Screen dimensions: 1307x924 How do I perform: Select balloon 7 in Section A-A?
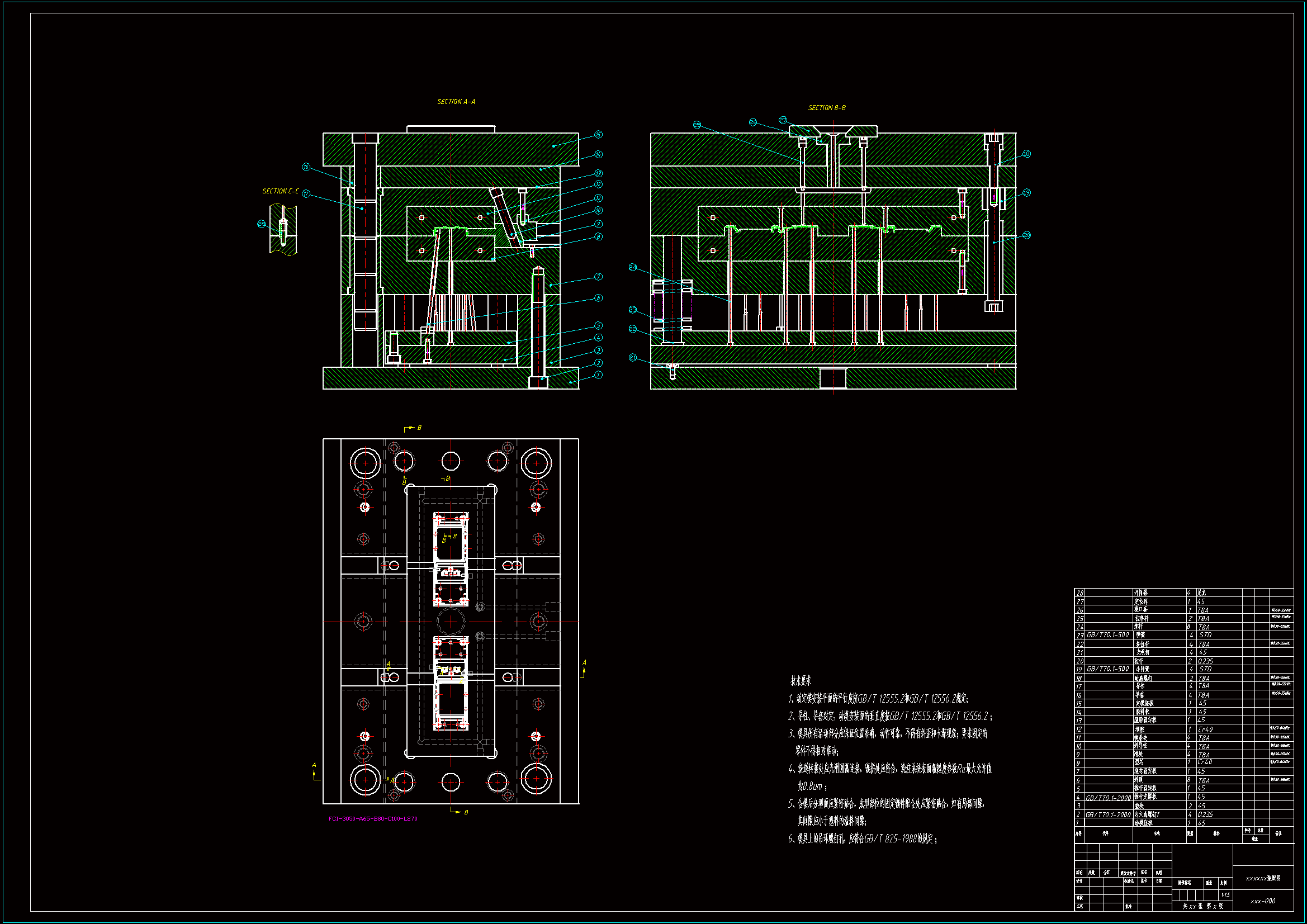point(598,277)
